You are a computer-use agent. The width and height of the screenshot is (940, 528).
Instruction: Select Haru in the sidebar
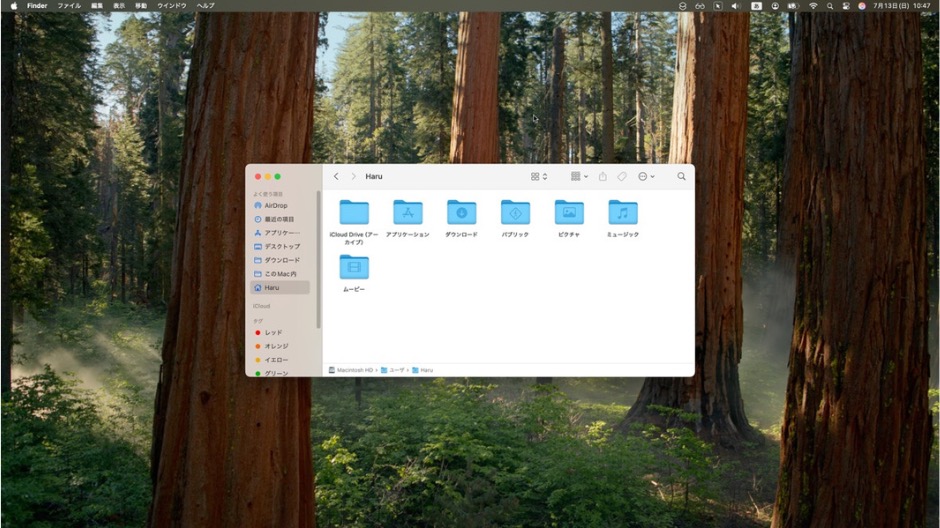(280, 288)
